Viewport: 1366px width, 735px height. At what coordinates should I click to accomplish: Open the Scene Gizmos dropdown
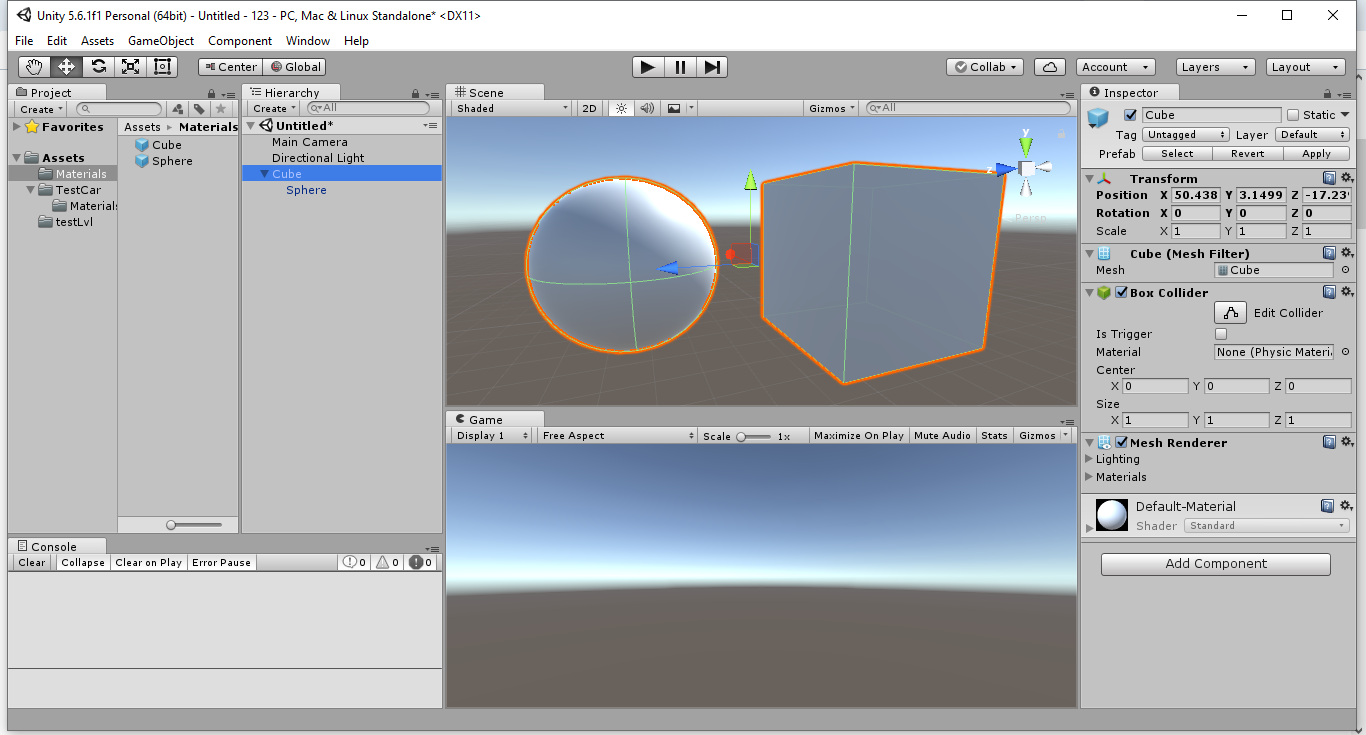(x=833, y=108)
